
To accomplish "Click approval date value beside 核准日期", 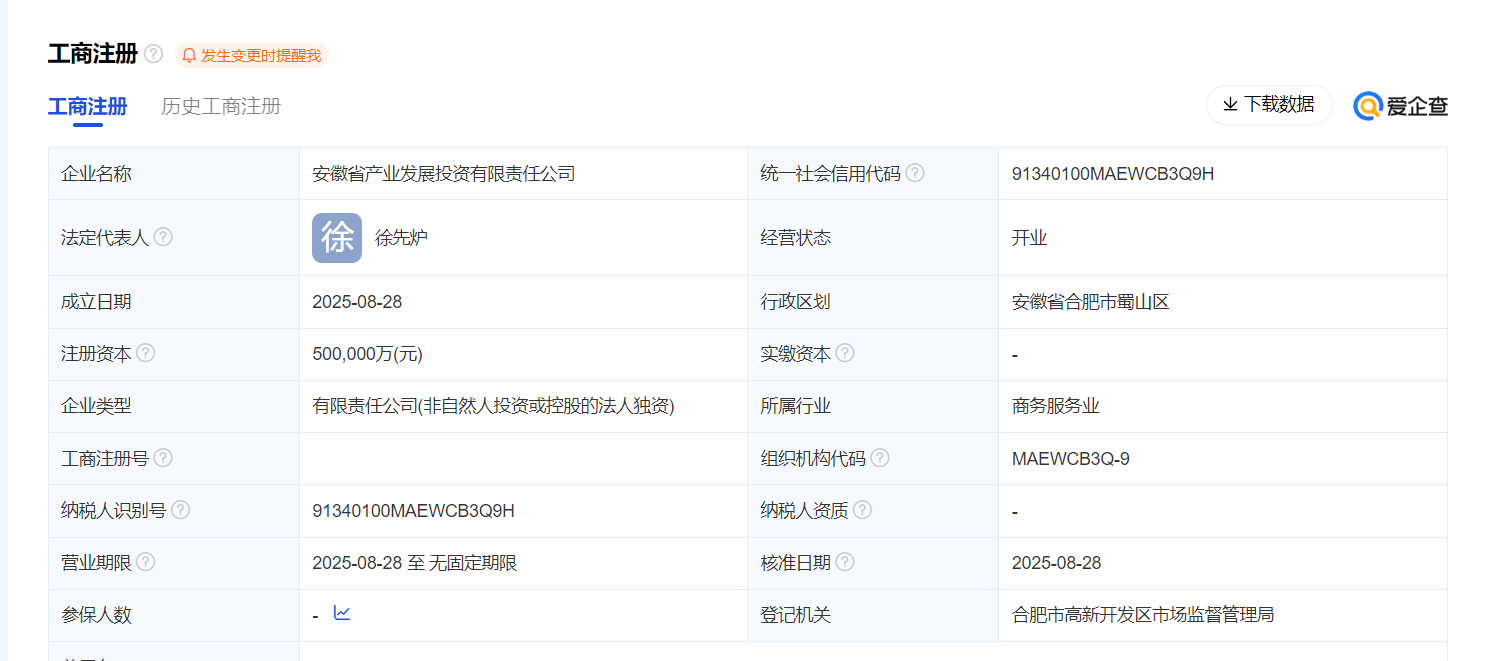I will coord(1056,563).
